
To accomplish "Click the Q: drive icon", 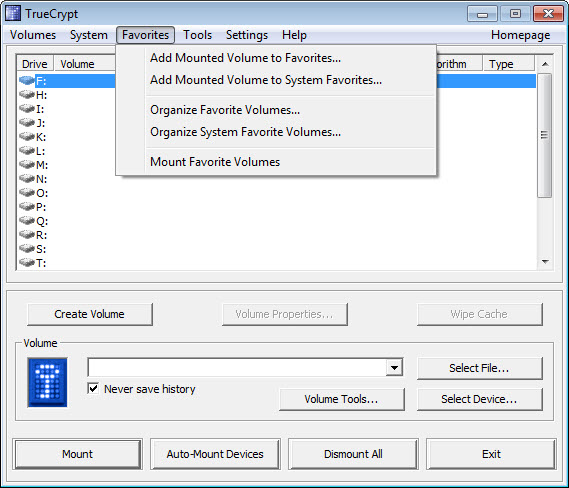I will [26, 221].
